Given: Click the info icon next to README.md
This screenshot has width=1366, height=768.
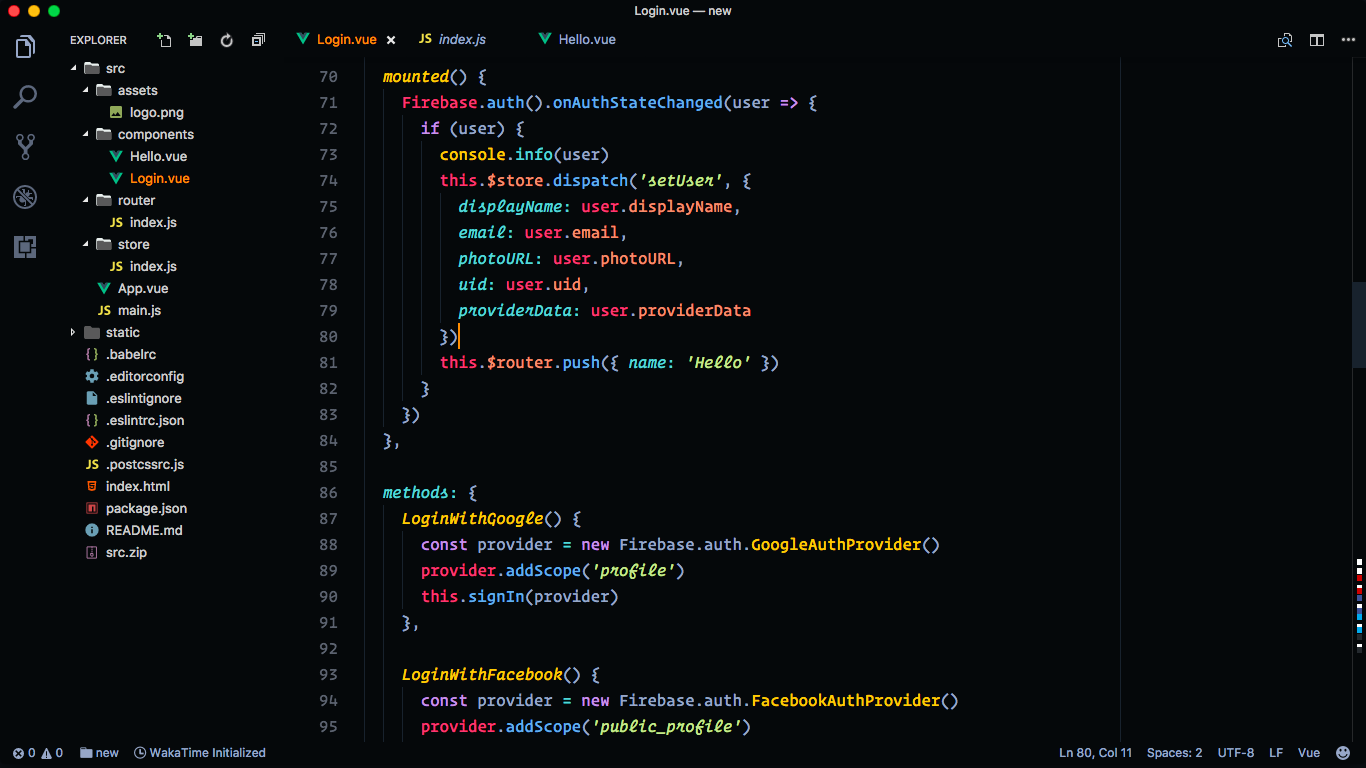Looking at the screenshot, I should pos(92,530).
